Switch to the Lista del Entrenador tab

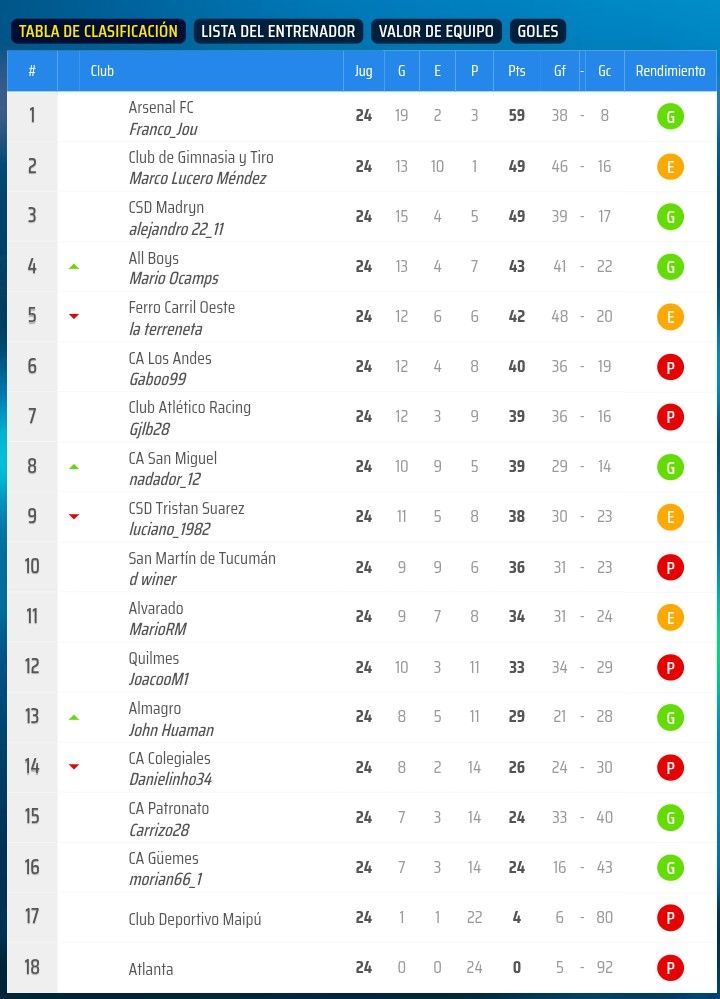[278, 32]
